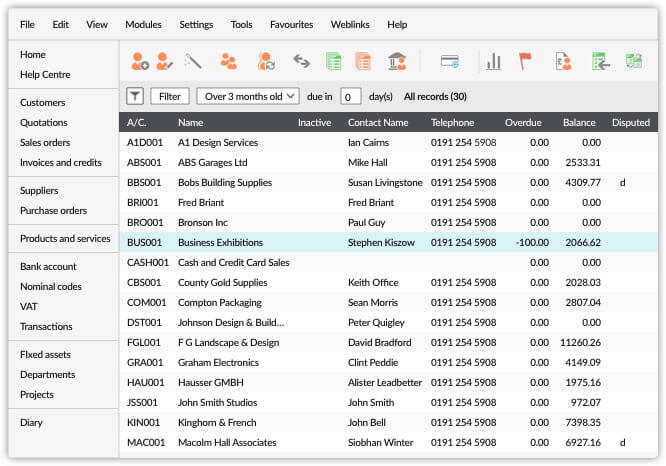The image size is (666, 466).
Task: Open Nominal codes in the sidebar
Action: pos(51,286)
